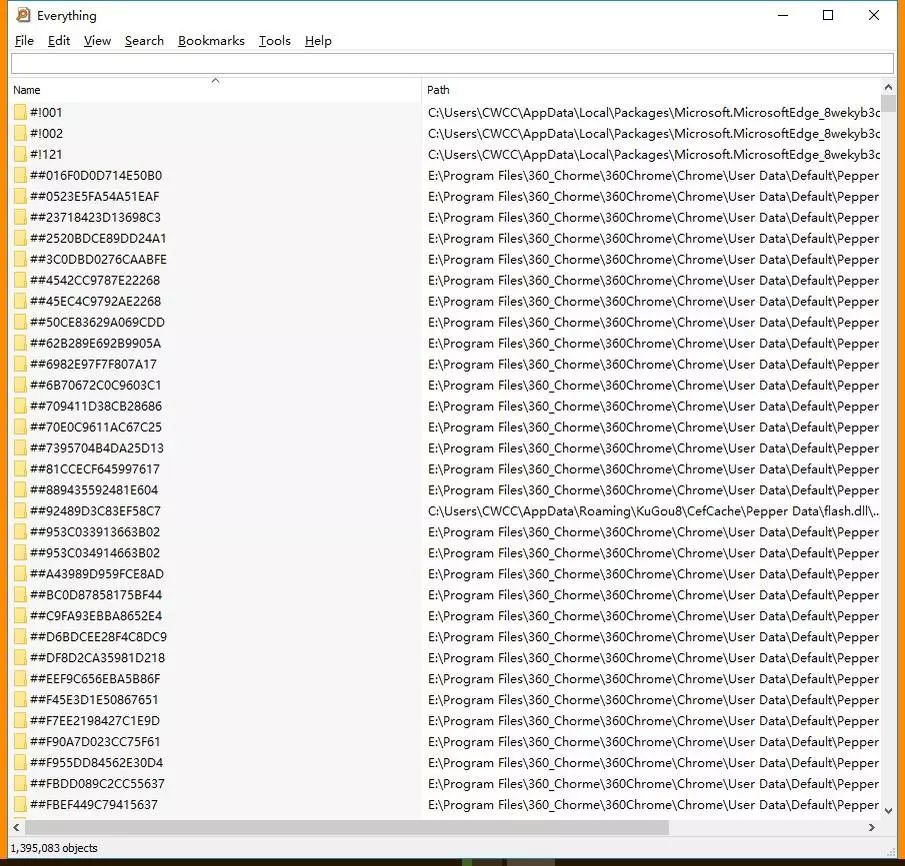
Task: Click the search input box
Action: click(452, 64)
